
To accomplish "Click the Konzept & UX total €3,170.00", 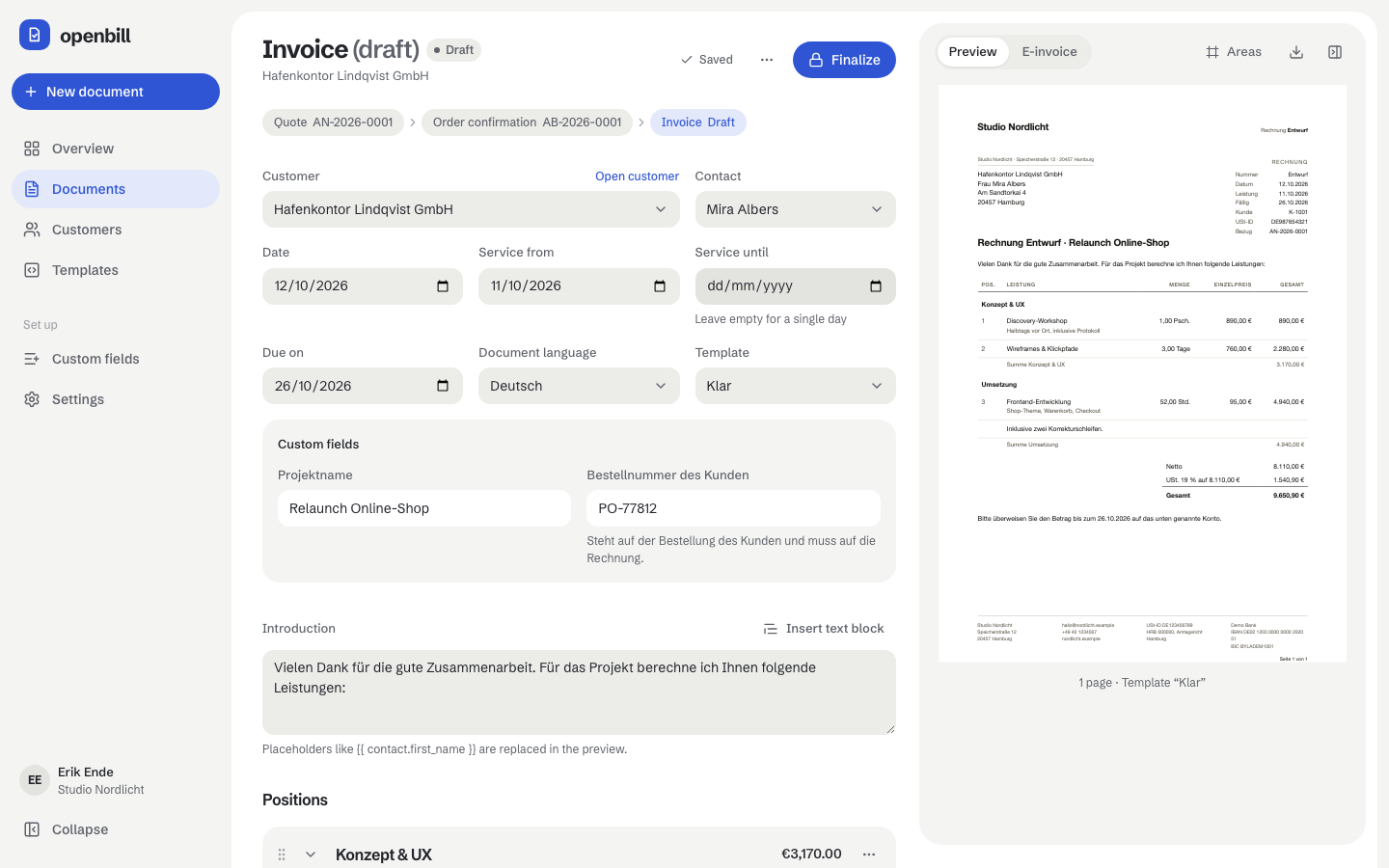I will pyautogui.click(x=811, y=854).
